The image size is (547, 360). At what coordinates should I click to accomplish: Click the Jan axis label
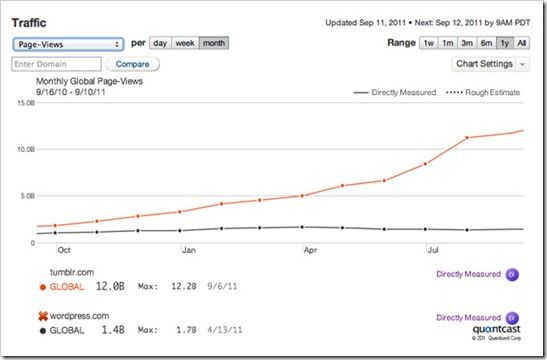189,250
